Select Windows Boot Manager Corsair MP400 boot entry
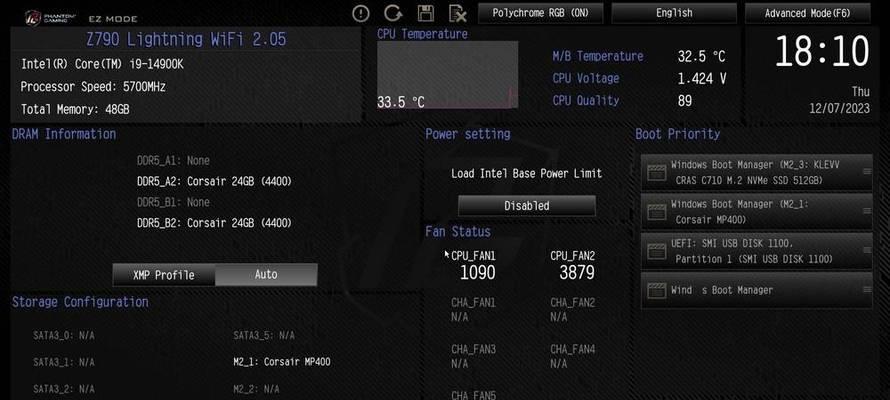The width and height of the screenshot is (890, 400). (757, 212)
